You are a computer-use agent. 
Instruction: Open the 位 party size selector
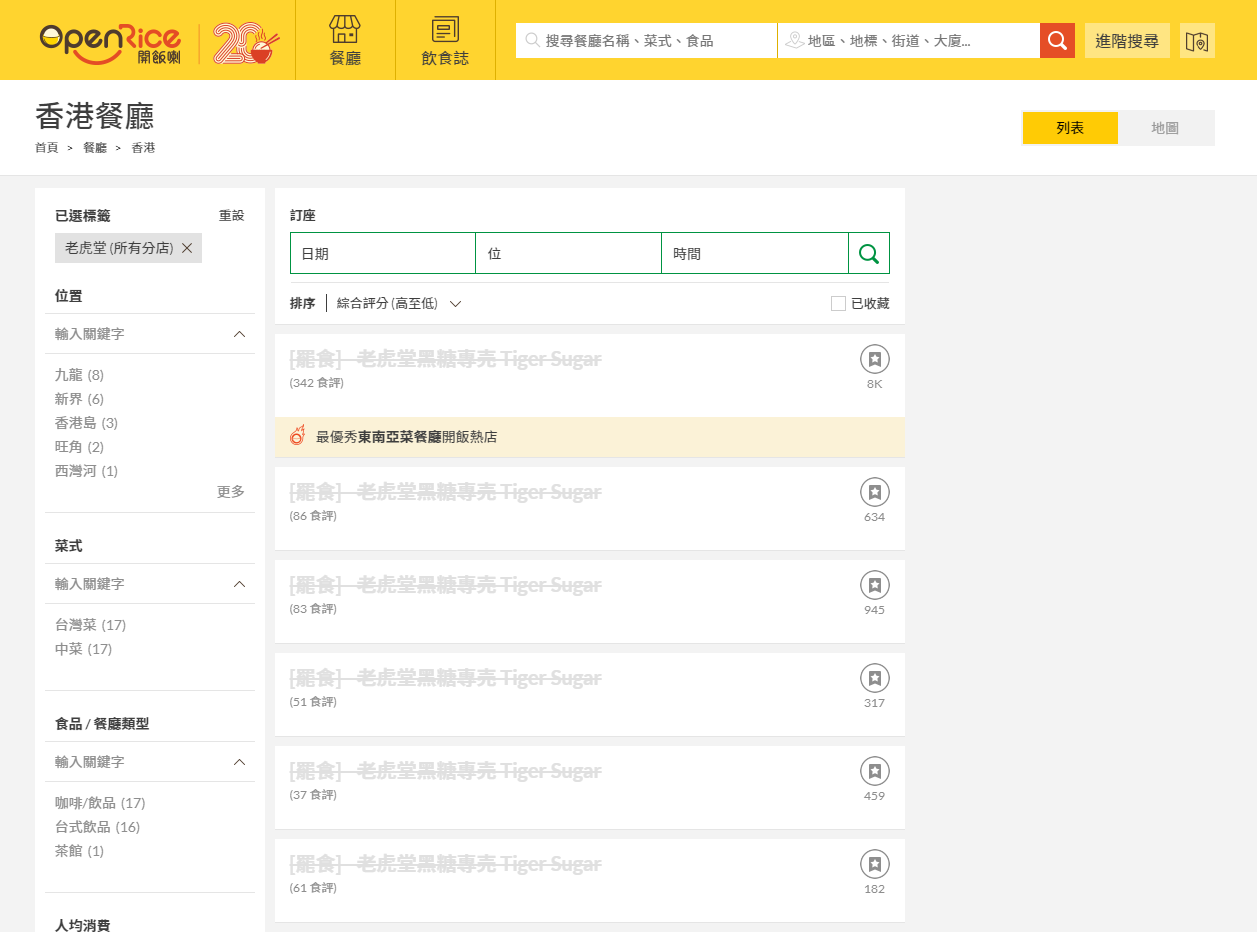568,253
